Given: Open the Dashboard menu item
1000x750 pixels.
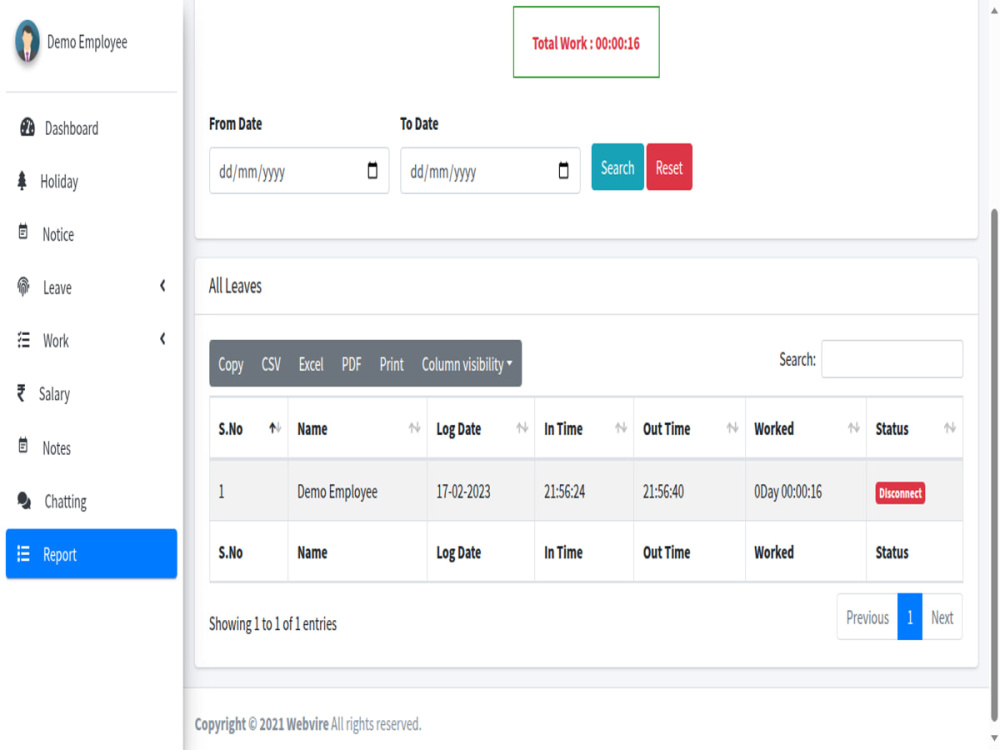Looking at the screenshot, I should 91,128.
